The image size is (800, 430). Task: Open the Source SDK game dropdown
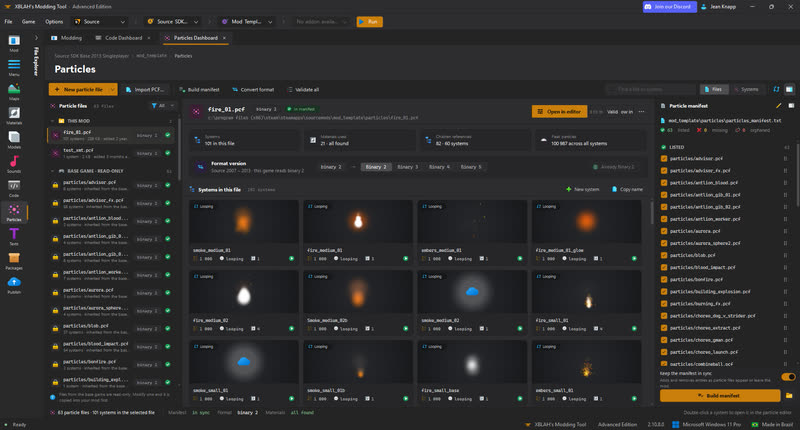tap(172, 22)
